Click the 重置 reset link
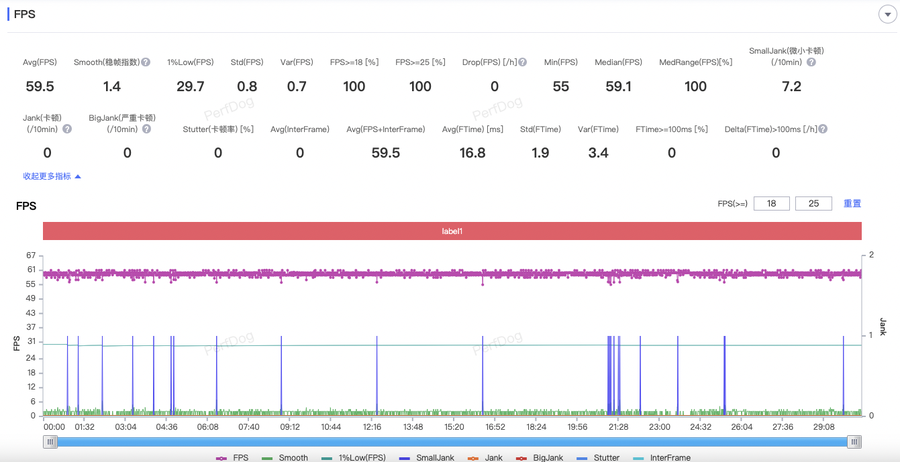 [x=852, y=203]
